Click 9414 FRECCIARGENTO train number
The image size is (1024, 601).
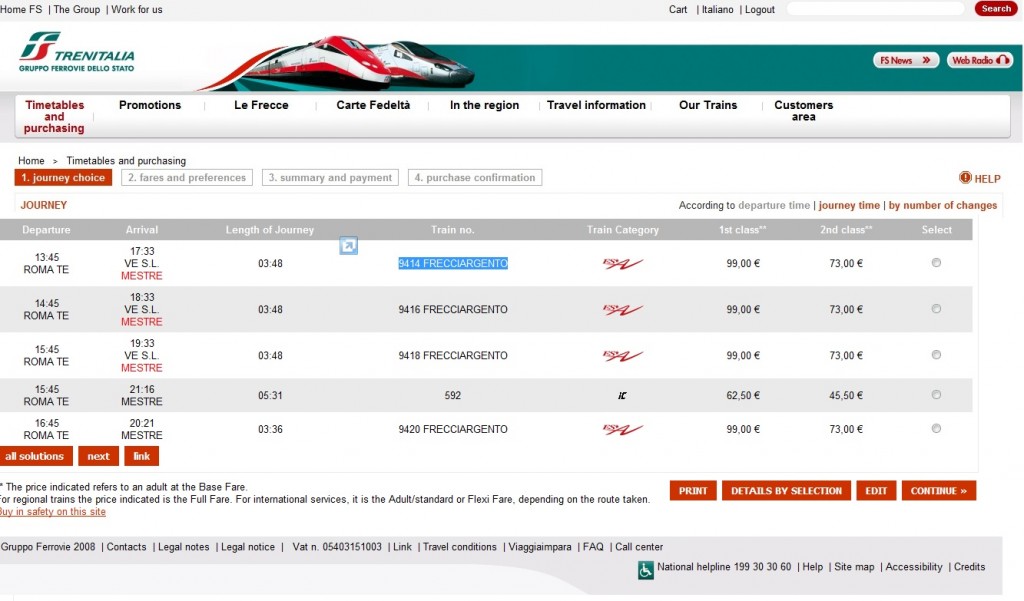453,263
